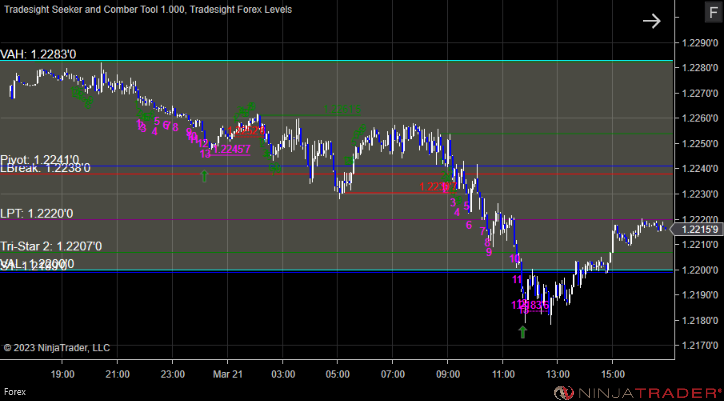Click the white right arrow scroll icon
Image resolution: width=724 pixels, height=401 pixels.
click(x=652, y=21)
